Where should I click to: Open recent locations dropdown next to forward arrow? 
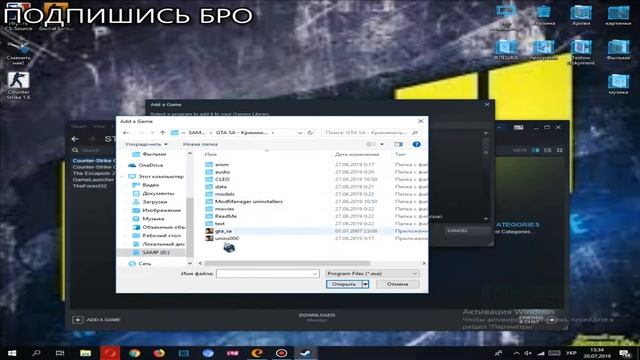coord(152,133)
